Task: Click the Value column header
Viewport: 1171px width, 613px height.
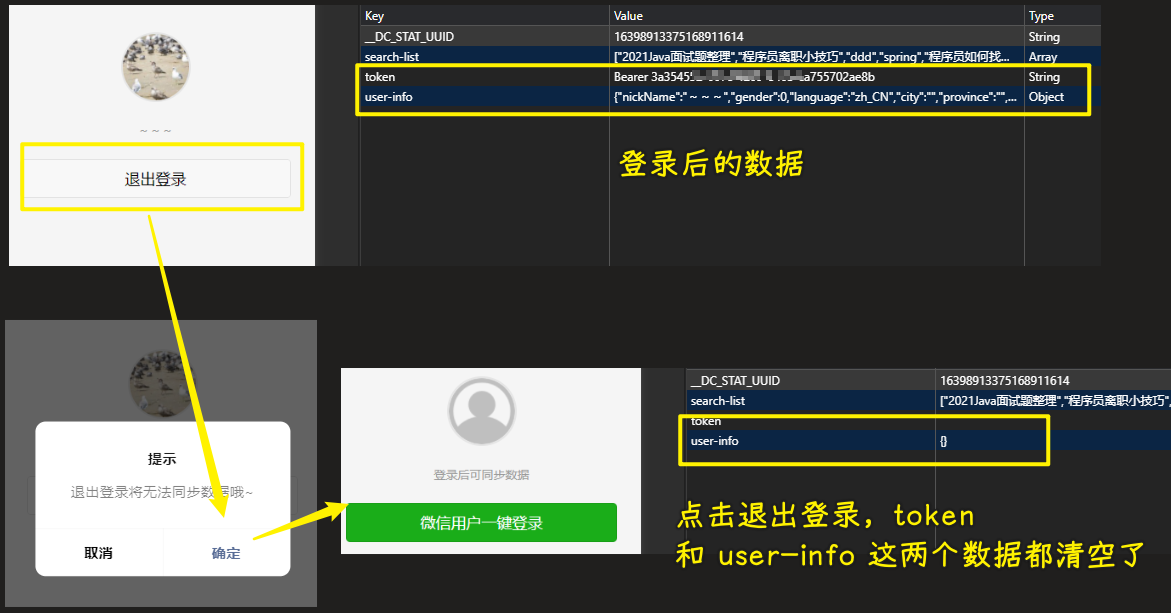Action: (629, 16)
